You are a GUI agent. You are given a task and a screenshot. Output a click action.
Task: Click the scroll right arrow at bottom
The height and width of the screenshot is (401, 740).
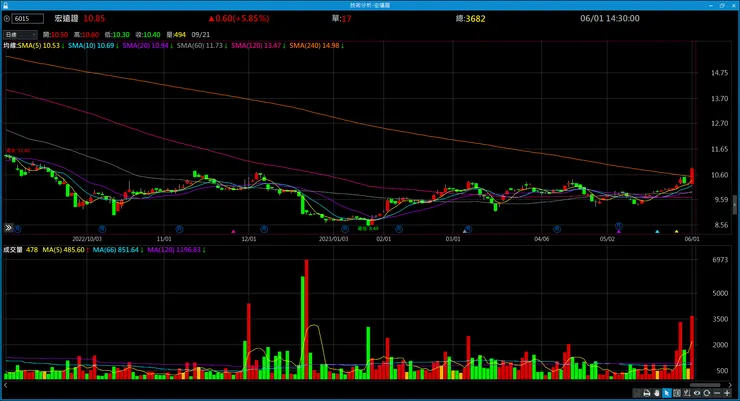point(730,385)
